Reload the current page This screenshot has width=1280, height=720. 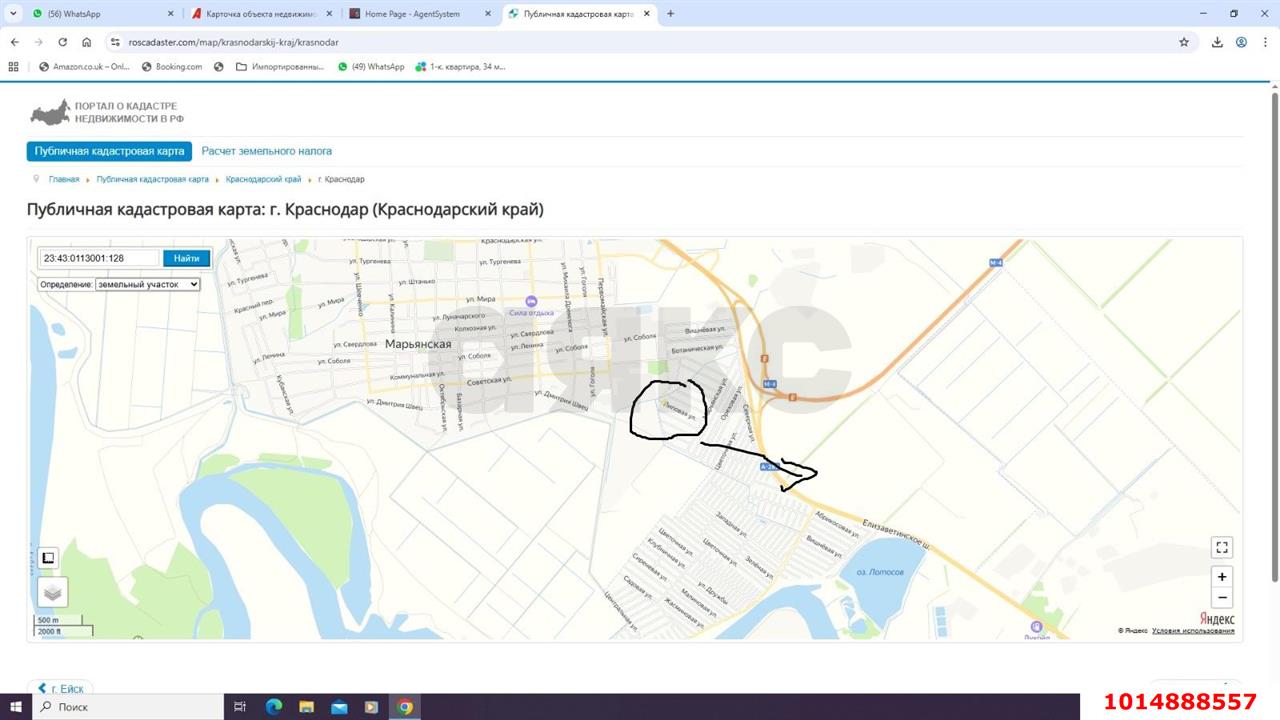click(x=62, y=42)
